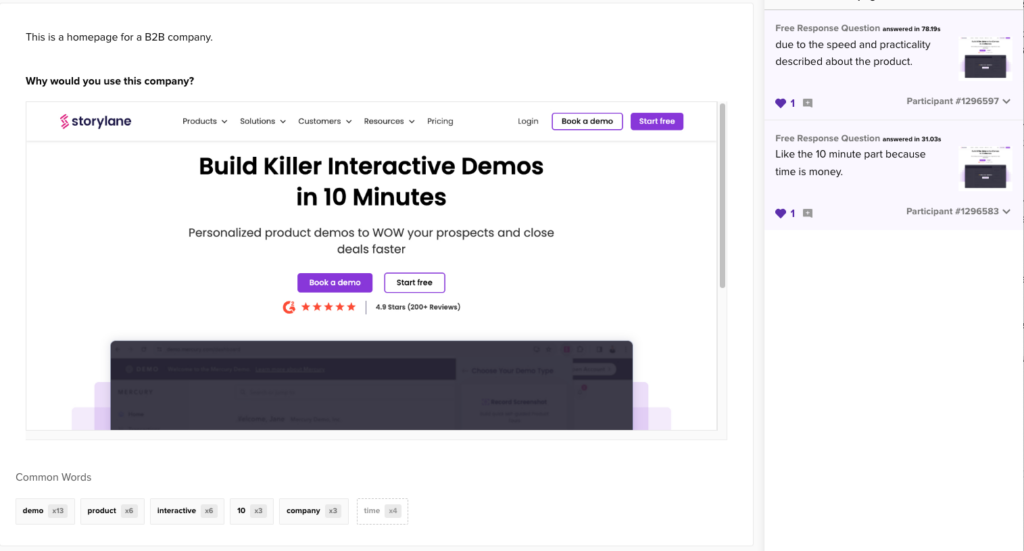Click the demo preview screenshot
This screenshot has height=551, width=1024.
click(372, 385)
